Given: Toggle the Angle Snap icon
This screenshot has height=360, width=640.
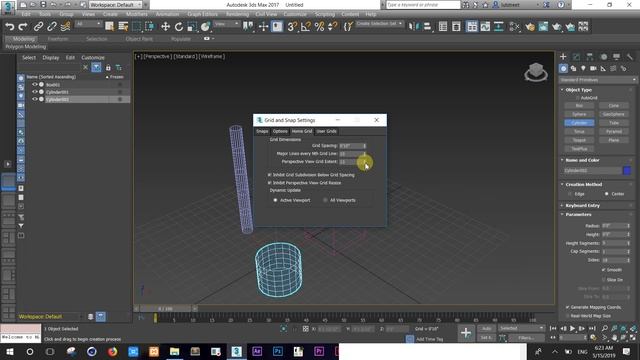Looking at the screenshot, I should (x=306, y=27).
